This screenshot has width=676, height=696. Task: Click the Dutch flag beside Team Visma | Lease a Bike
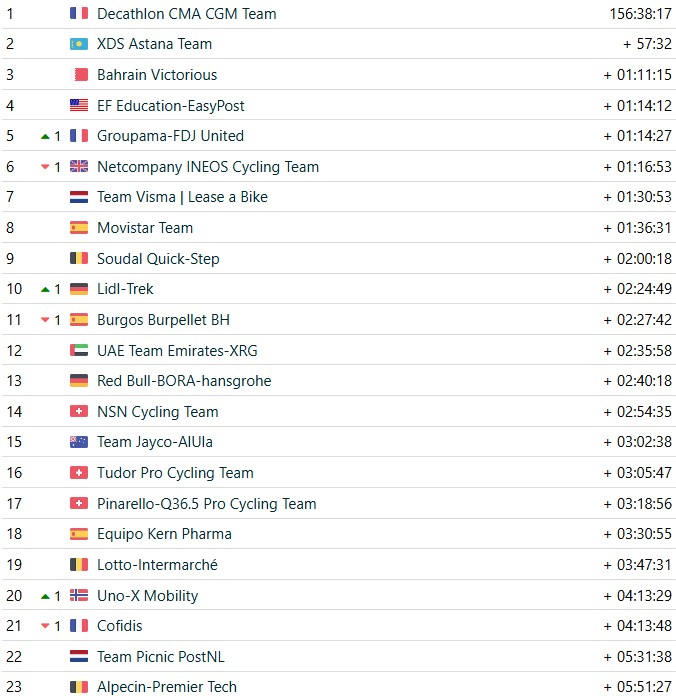tap(79, 197)
